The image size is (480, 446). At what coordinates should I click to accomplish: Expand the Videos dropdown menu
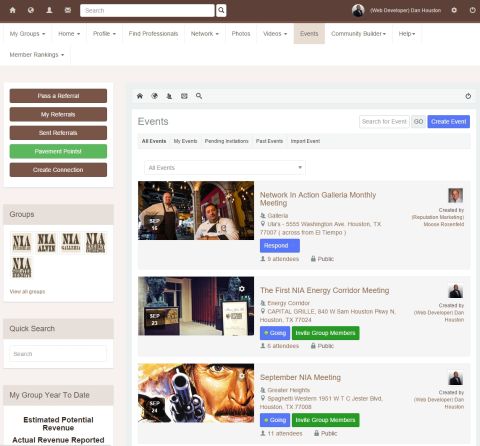pyautogui.click(x=275, y=34)
